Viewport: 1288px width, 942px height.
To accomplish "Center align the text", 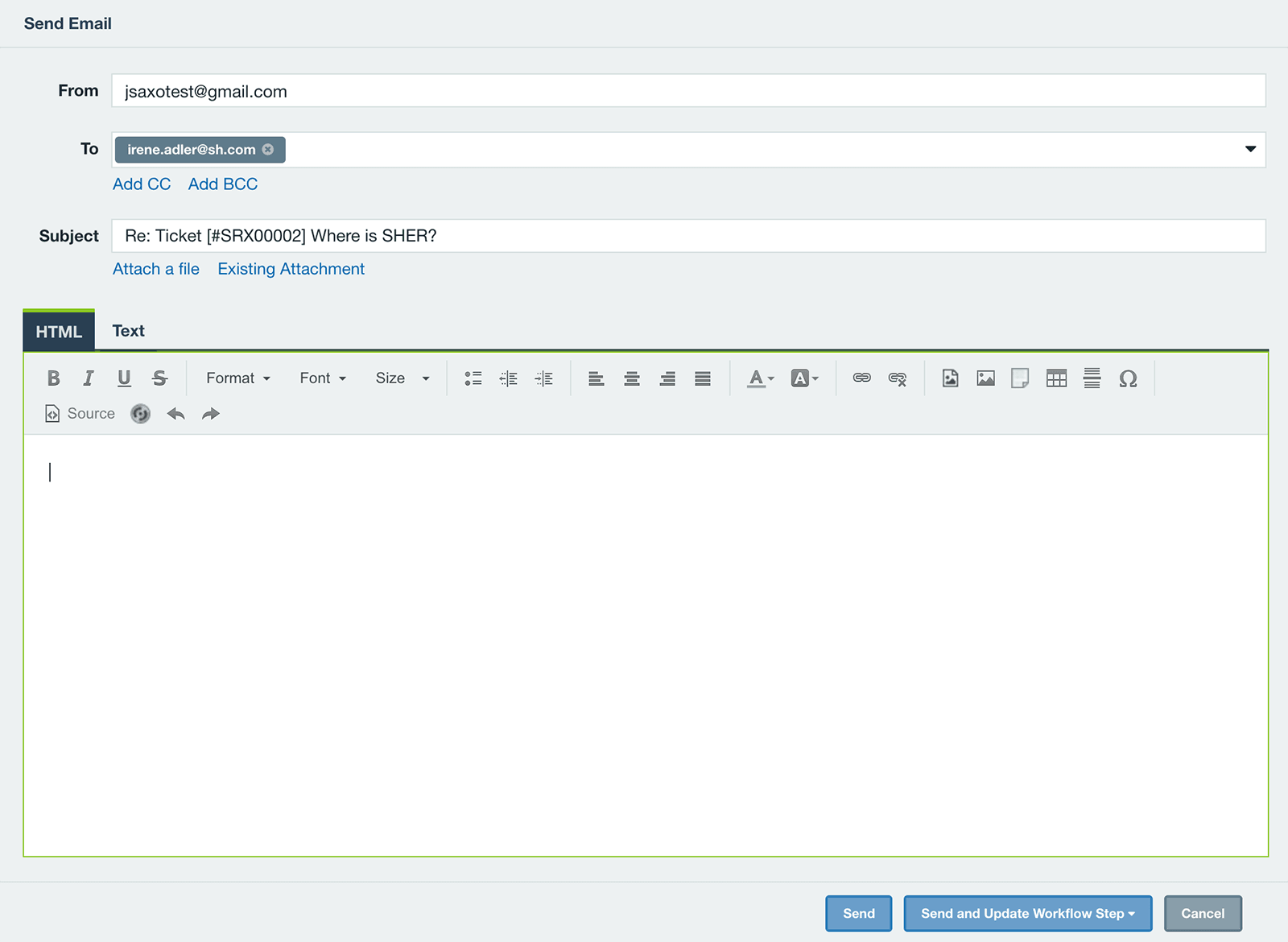I will pos(632,378).
